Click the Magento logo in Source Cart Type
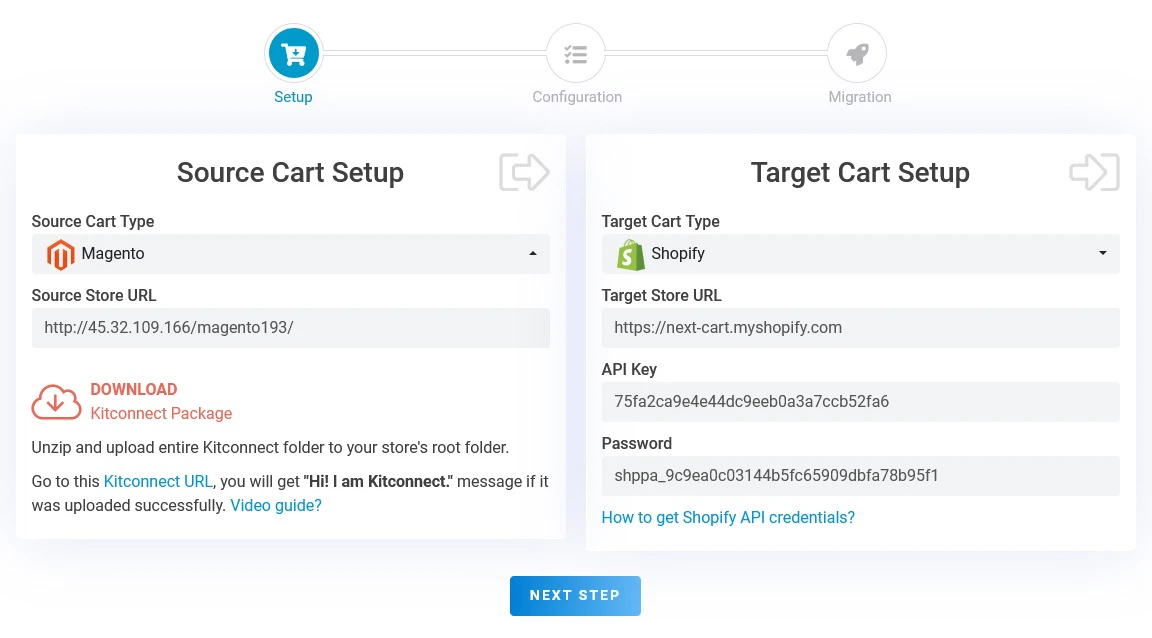Image resolution: width=1152 pixels, height=638 pixels. click(60, 254)
